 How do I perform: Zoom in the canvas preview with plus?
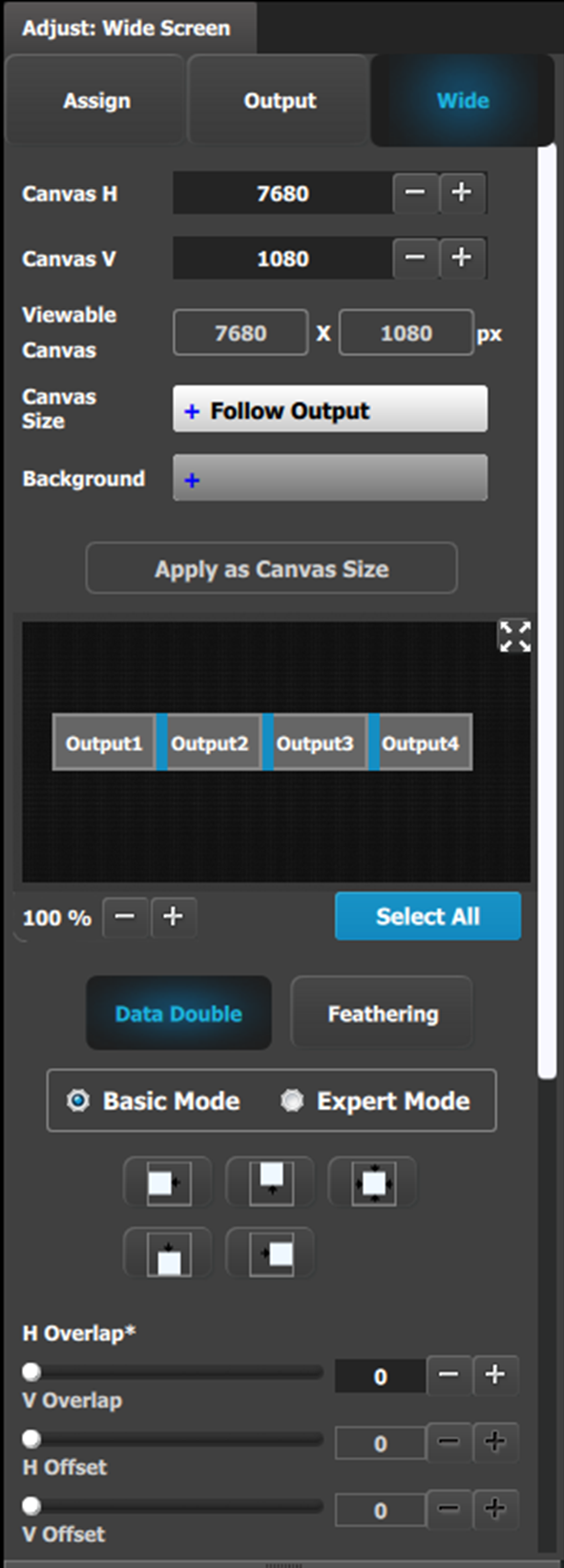(x=173, y=917)
